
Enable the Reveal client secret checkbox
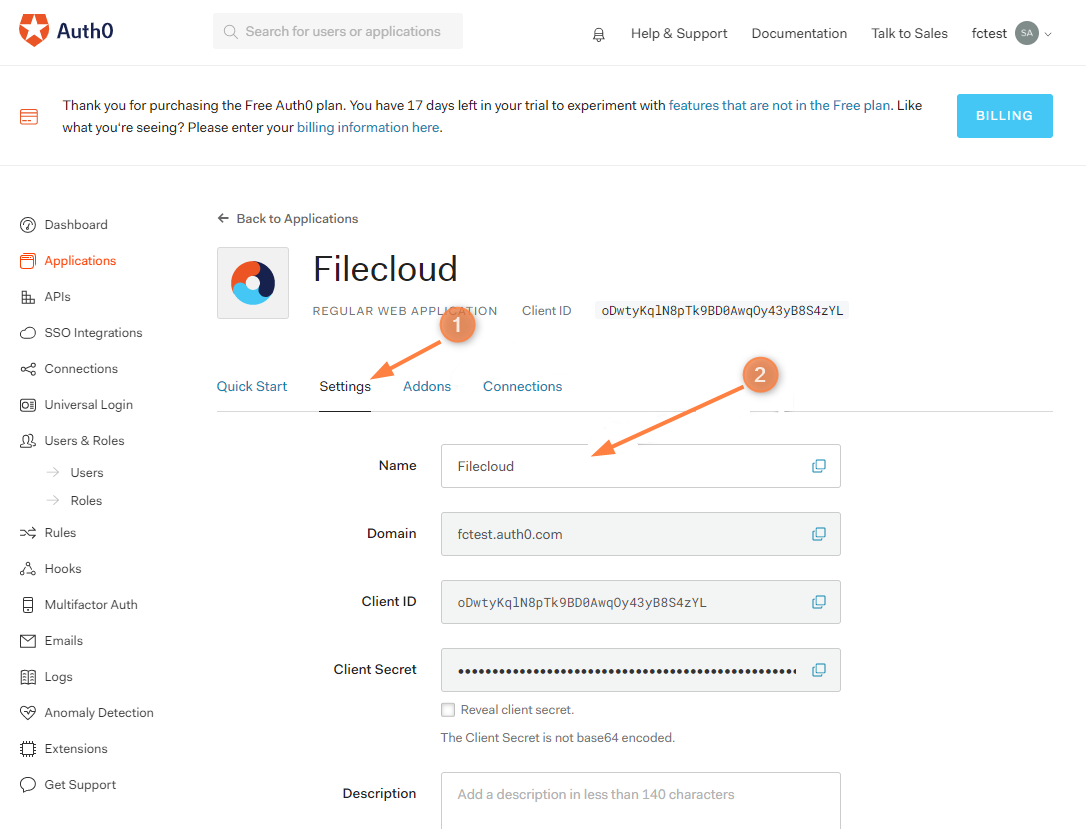(x=448, y=709)
